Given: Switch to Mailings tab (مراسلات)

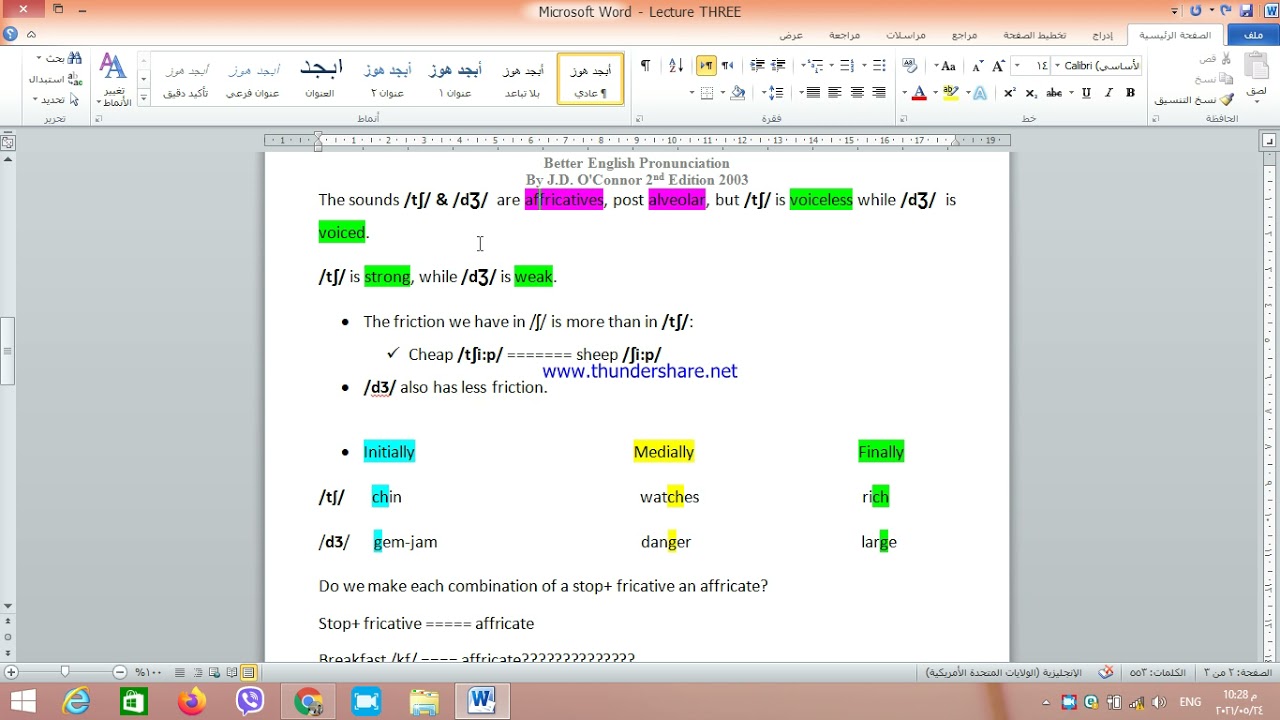Looking at the screenshot, I should point(905,35).
